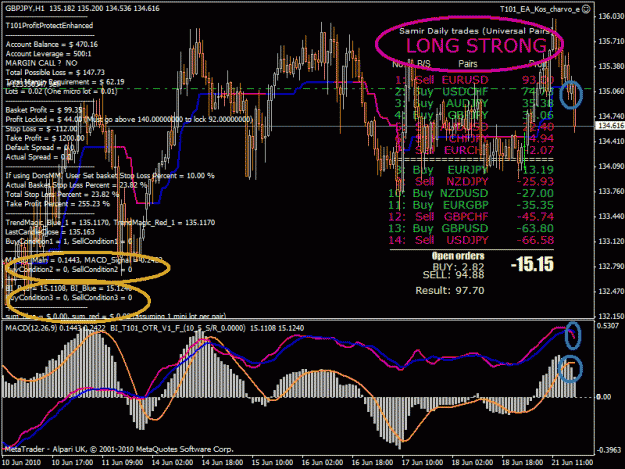Click the 'LONG STRONG' signal text
This screenshot has height=469, width=625.
tap(476, 46)
